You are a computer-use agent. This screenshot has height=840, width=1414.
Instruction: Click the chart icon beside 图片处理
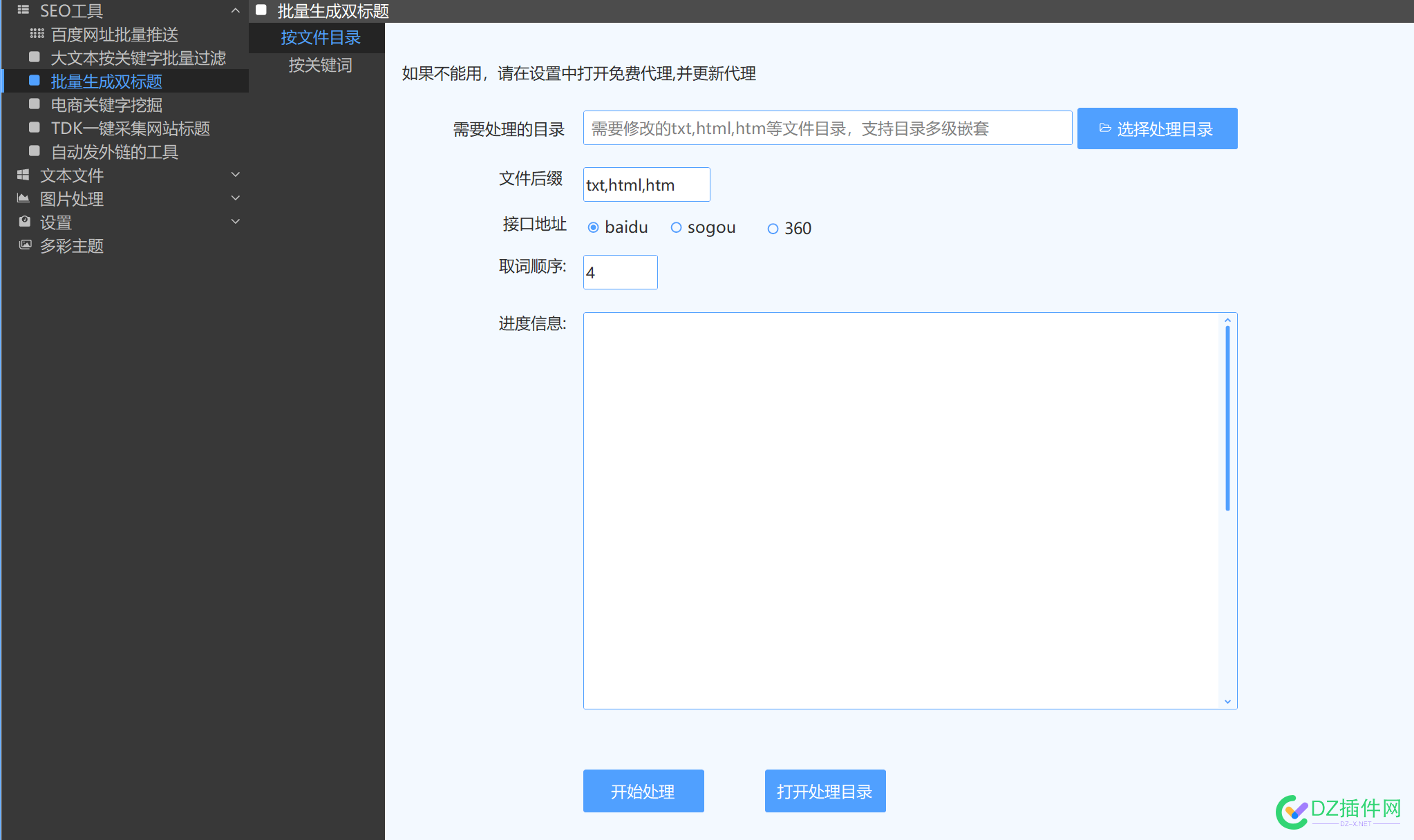coord(23,198)
